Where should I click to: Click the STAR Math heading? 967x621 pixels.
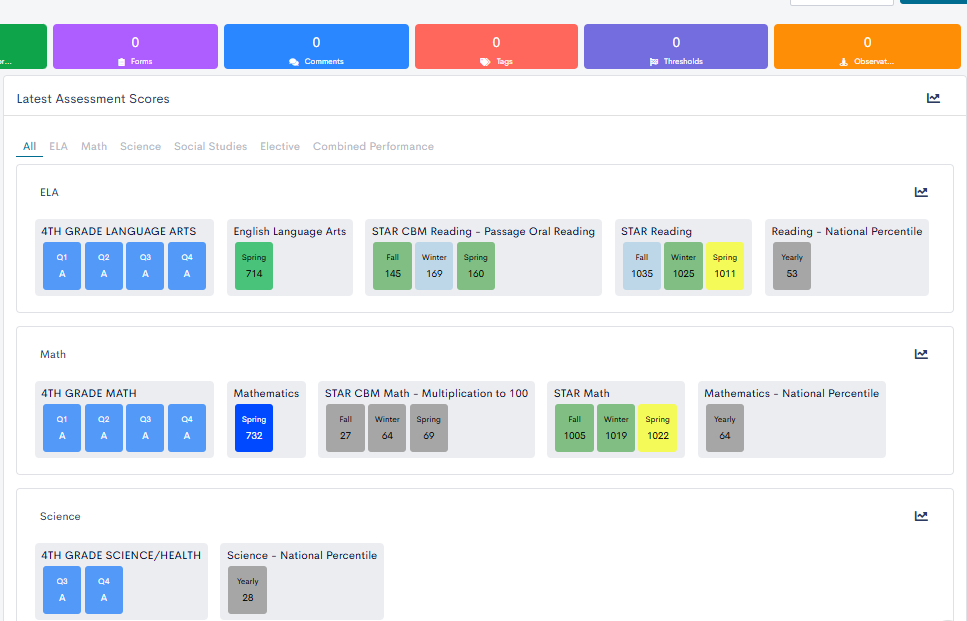[x=582, y=393]
